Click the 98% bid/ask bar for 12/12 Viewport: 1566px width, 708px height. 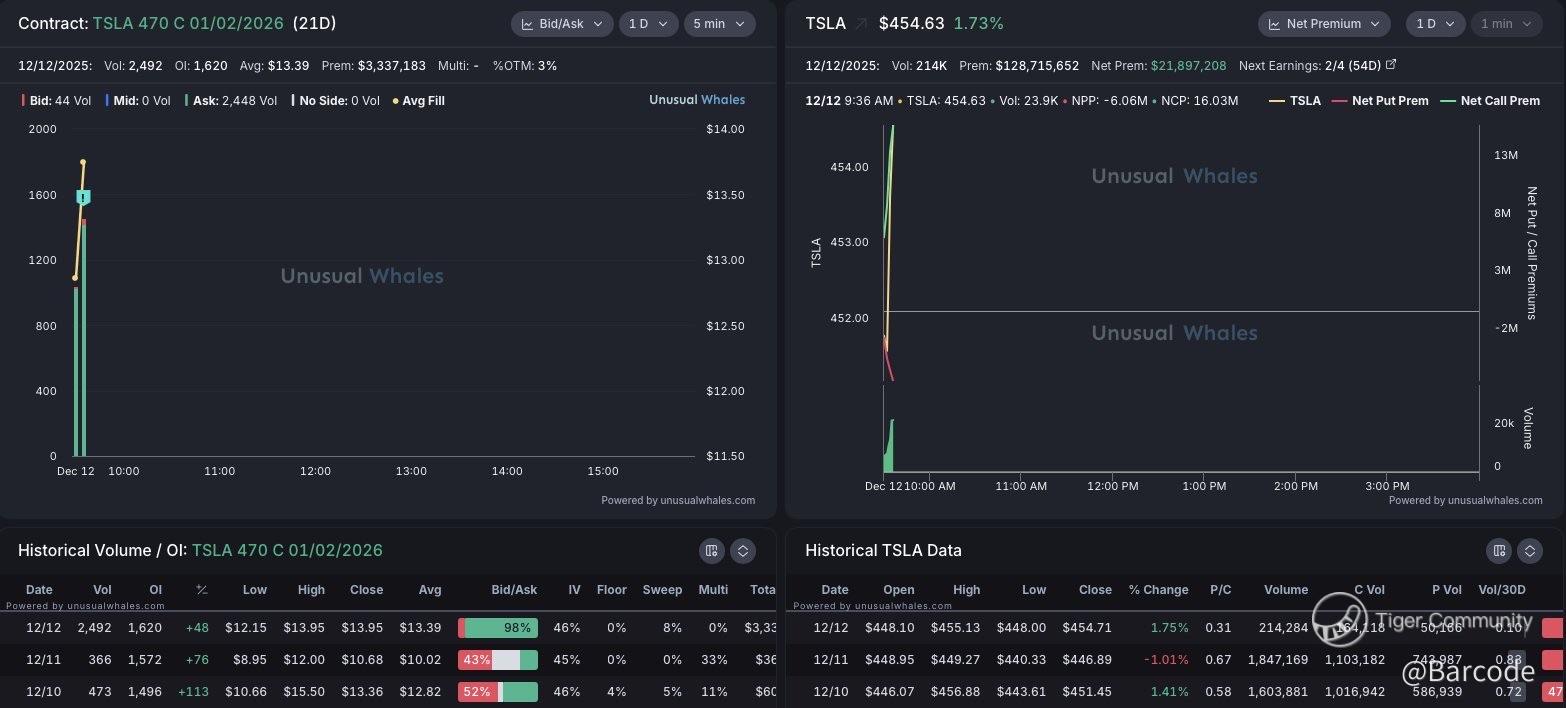click(498, 628)
